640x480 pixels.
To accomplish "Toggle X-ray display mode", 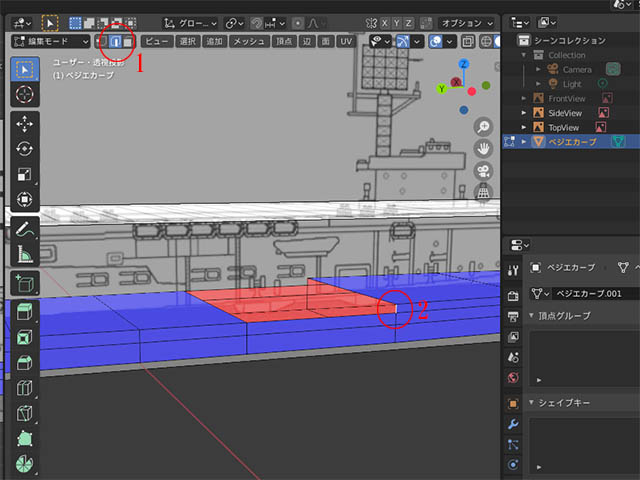I will click(468, 42).
